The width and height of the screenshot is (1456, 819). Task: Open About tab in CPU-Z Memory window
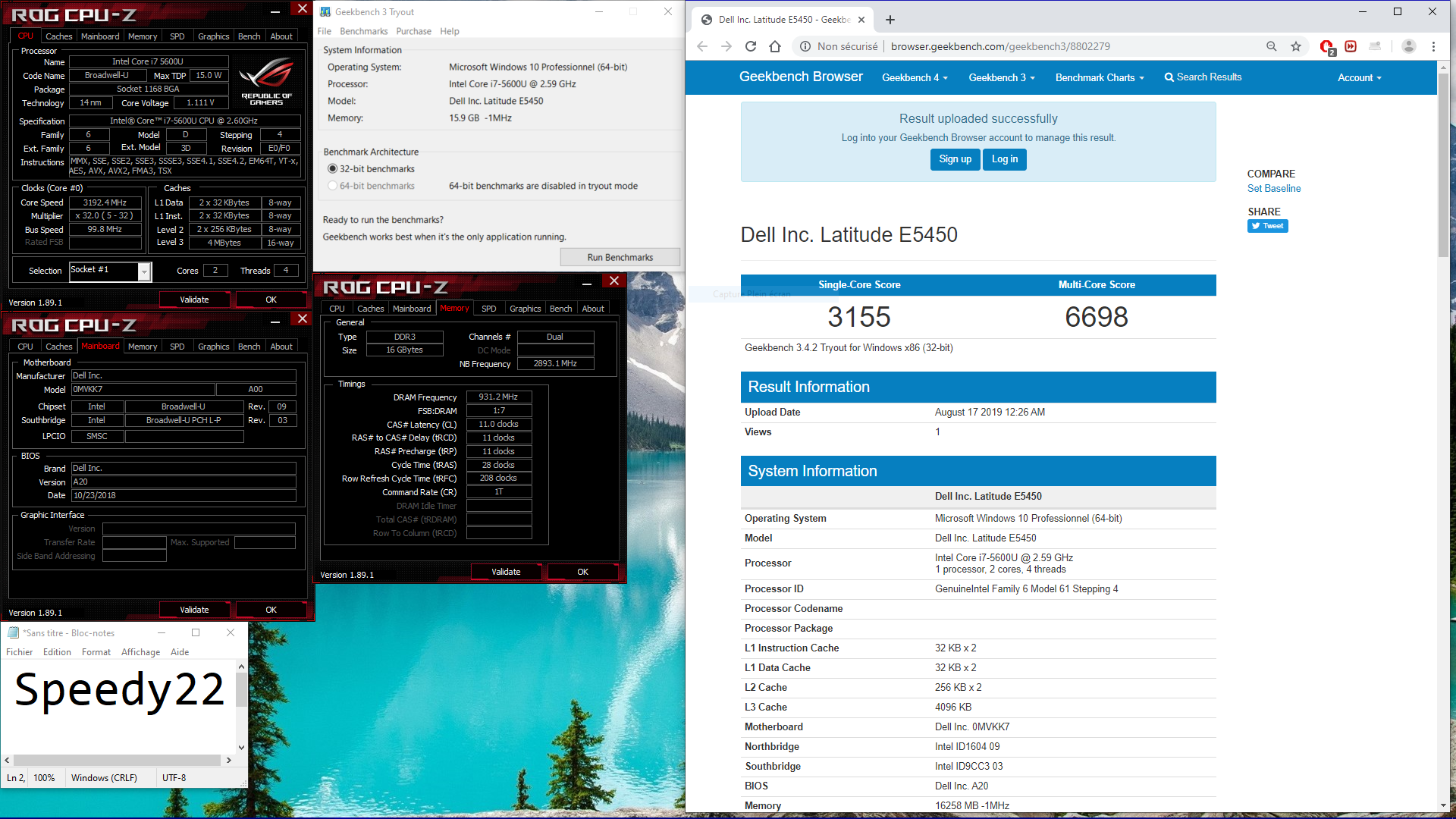[593, 309]
